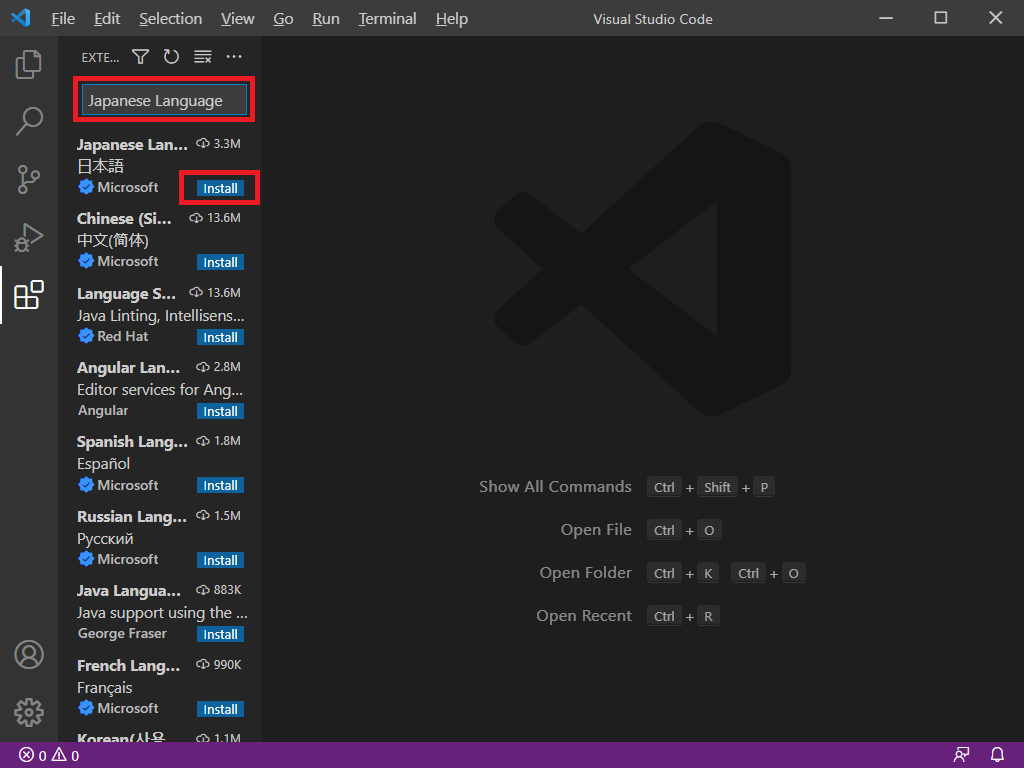Install the Angular Language Service extension
Viewport: 1024px width, 768px height.
(220, 411)
